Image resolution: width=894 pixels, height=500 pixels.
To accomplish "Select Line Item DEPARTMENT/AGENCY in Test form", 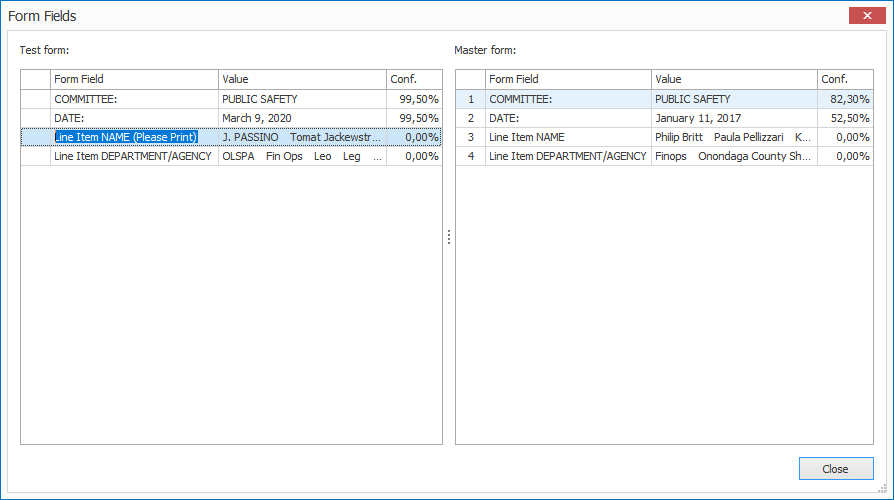I will pos(134,156).
